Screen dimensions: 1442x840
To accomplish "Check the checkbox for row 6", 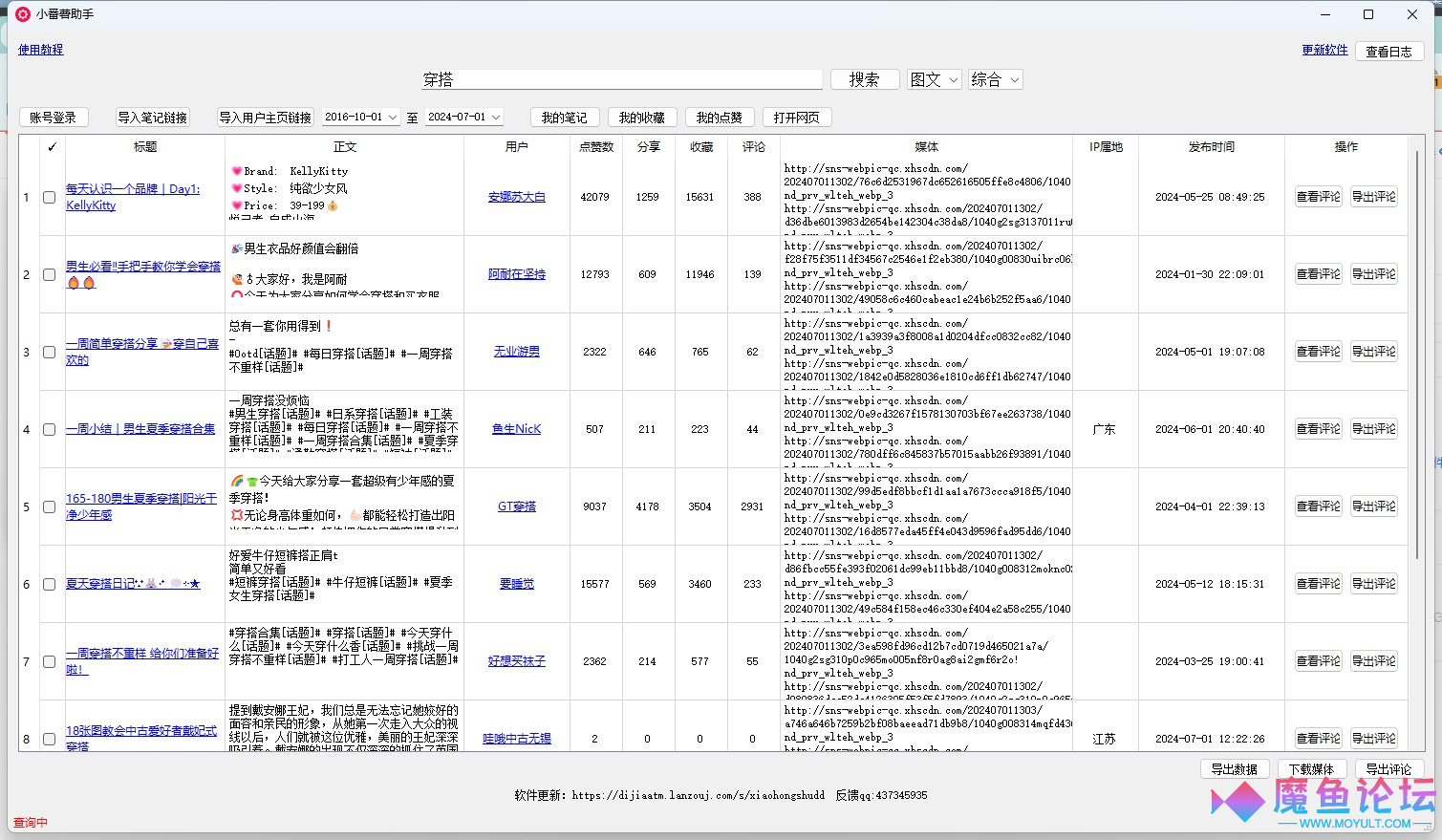I will point(49,585).
